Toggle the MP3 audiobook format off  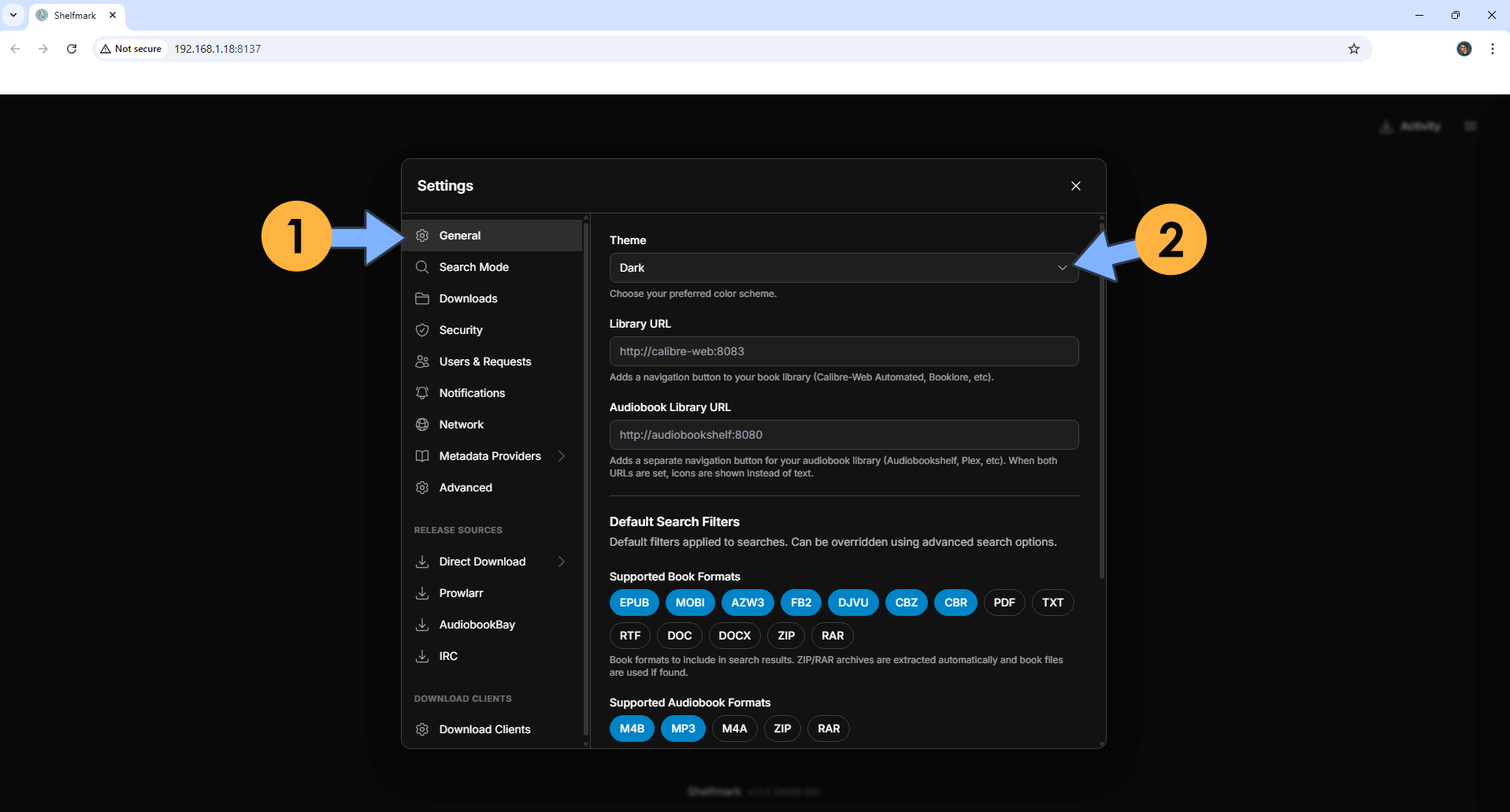coord(682,729)
